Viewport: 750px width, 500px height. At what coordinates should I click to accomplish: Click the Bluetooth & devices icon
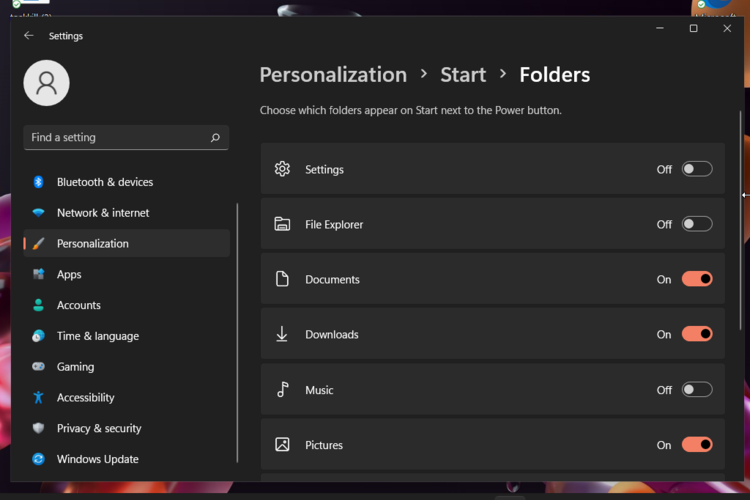tap(38, 182)
